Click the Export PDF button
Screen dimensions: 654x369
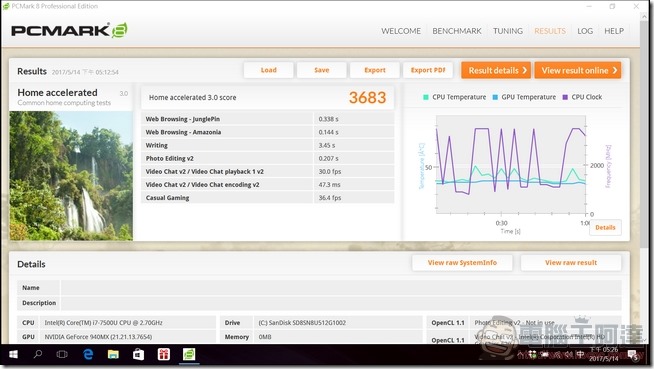click(428, 70)
